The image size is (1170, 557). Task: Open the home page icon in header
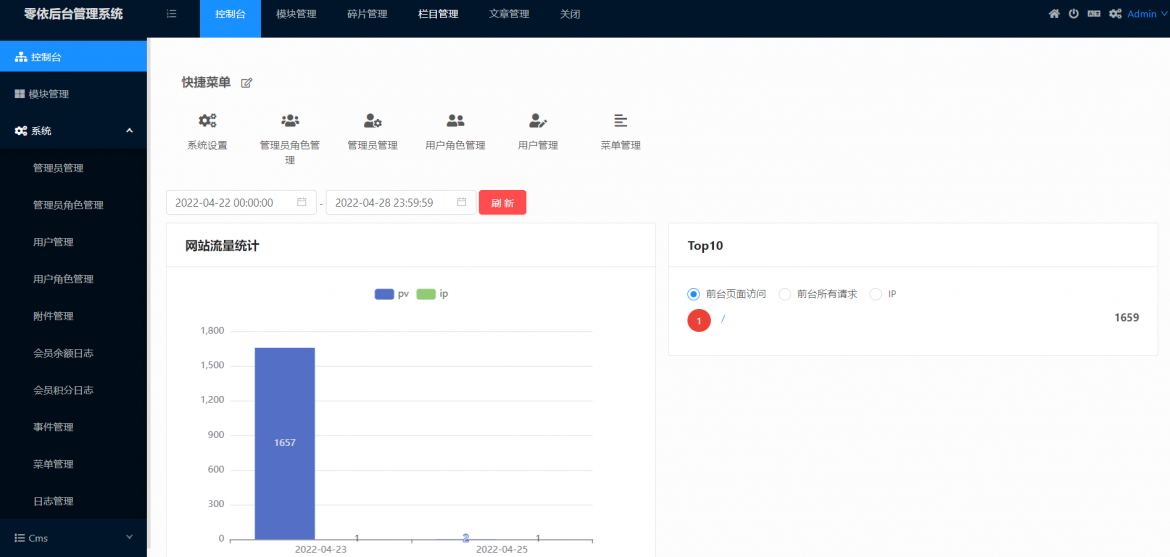click(x=1054, y=13)
